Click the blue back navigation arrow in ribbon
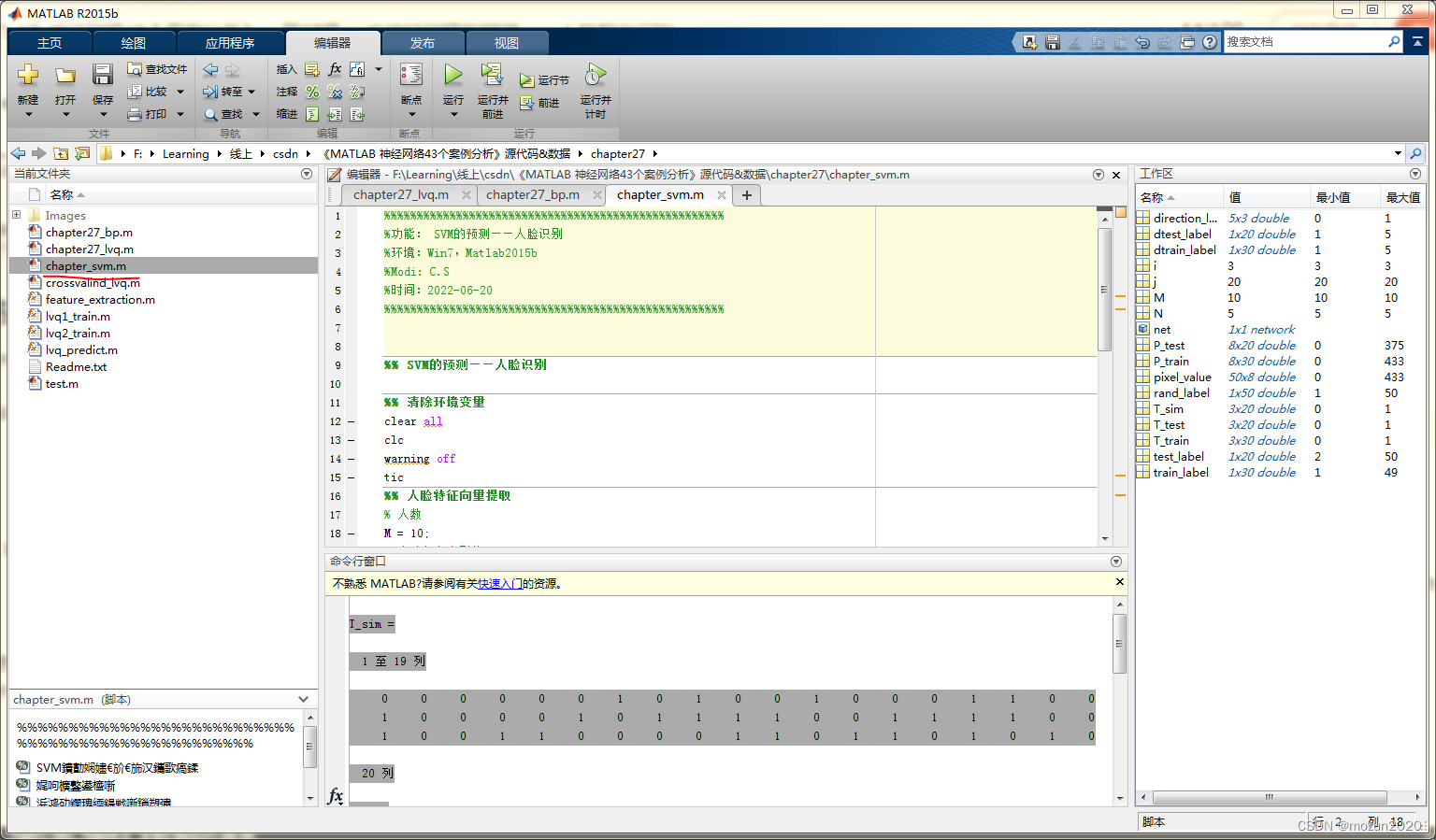 point(210,70)
